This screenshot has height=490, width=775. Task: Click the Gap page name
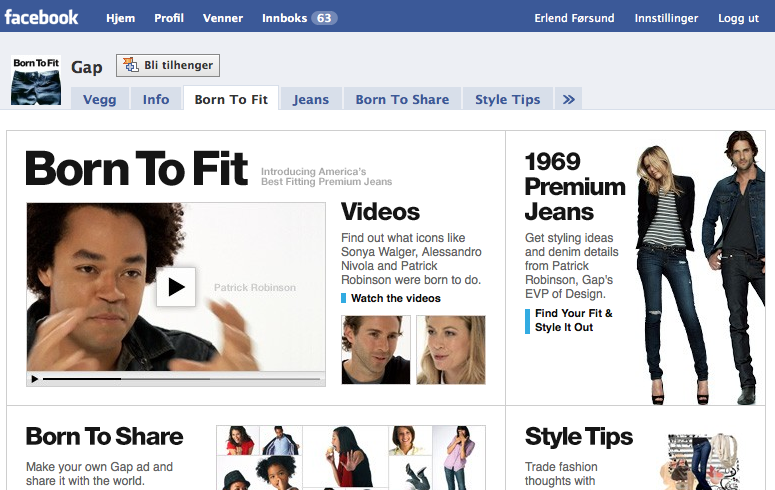pos(86,67)
